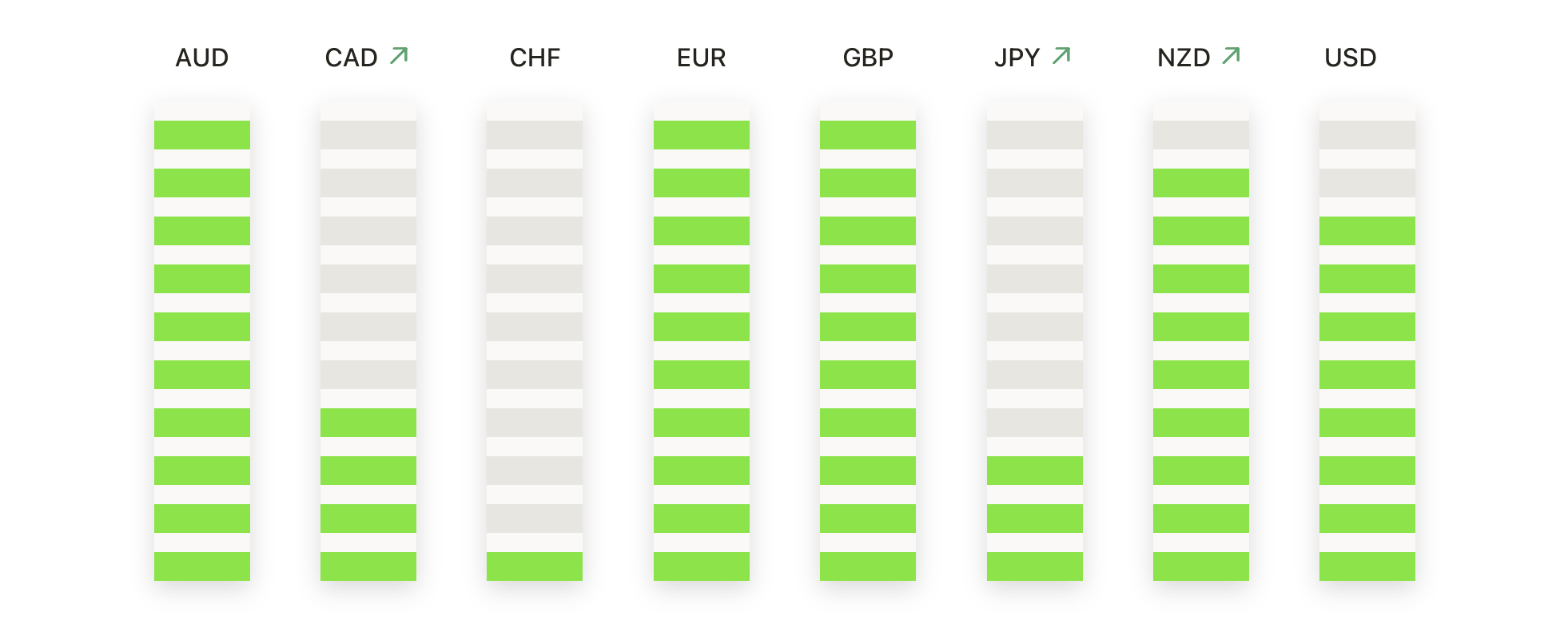Screen dimensions: 1568x636
Task: Open the GBP currency heading
Action: 868,58
